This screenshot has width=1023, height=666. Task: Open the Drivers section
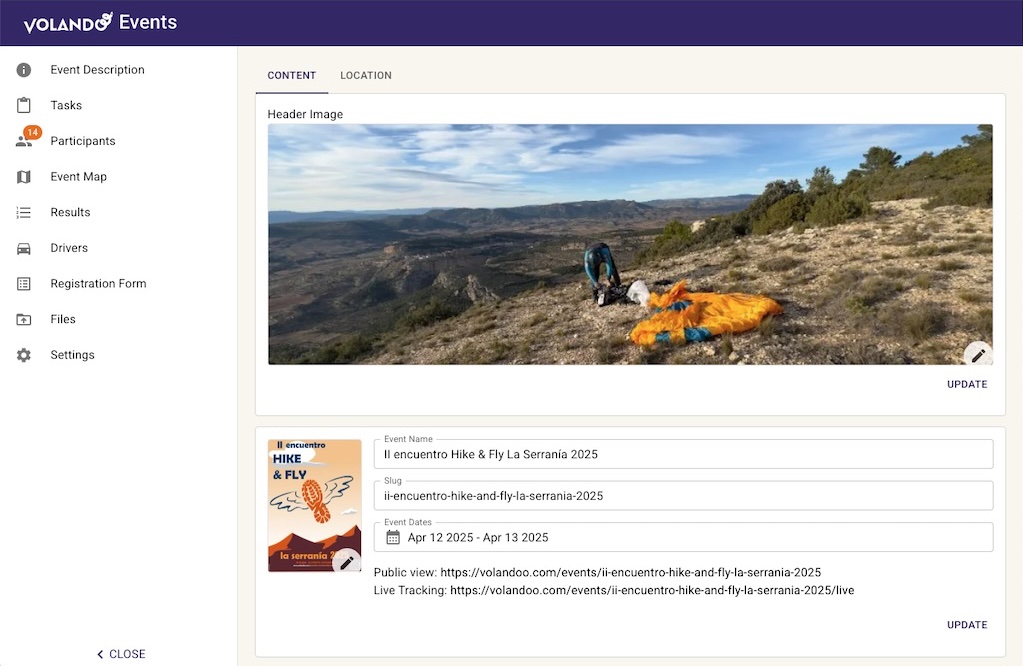coord(68,247)
